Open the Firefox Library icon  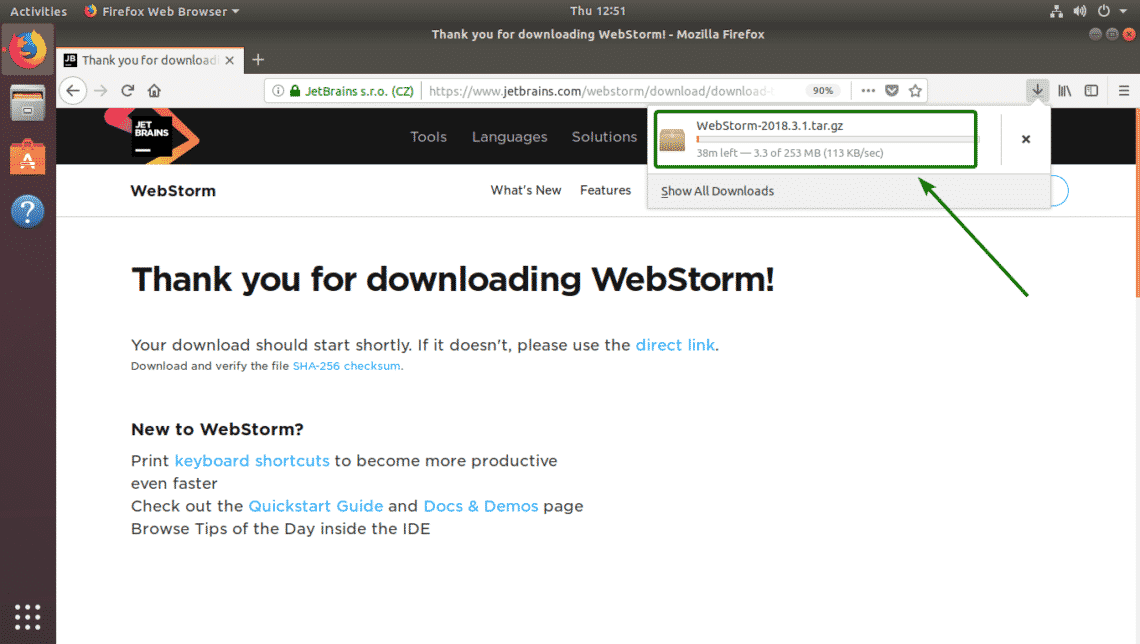click(x=1063, y=90)
